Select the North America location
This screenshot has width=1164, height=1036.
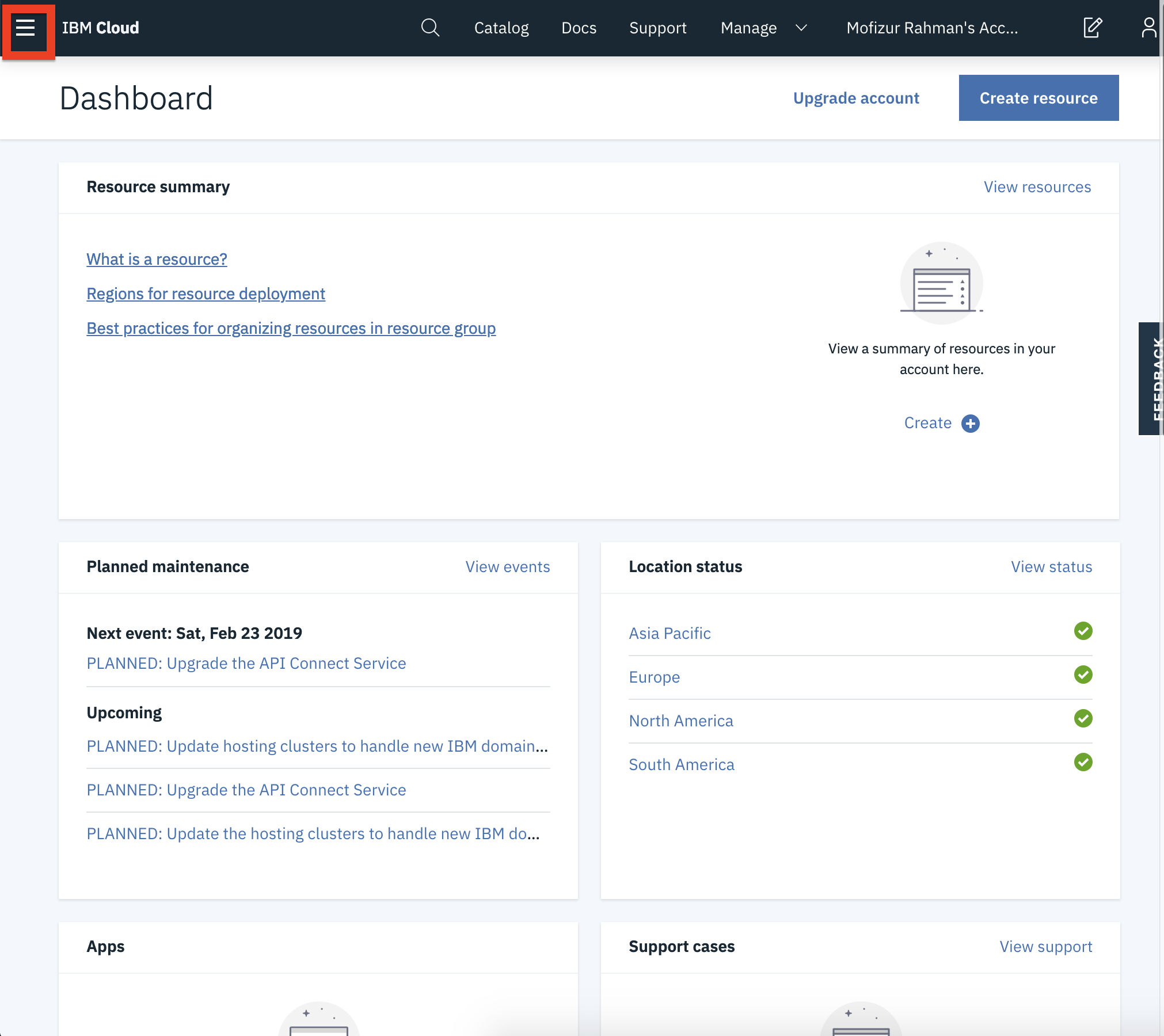pyautogui.click(x=681, y=721)
